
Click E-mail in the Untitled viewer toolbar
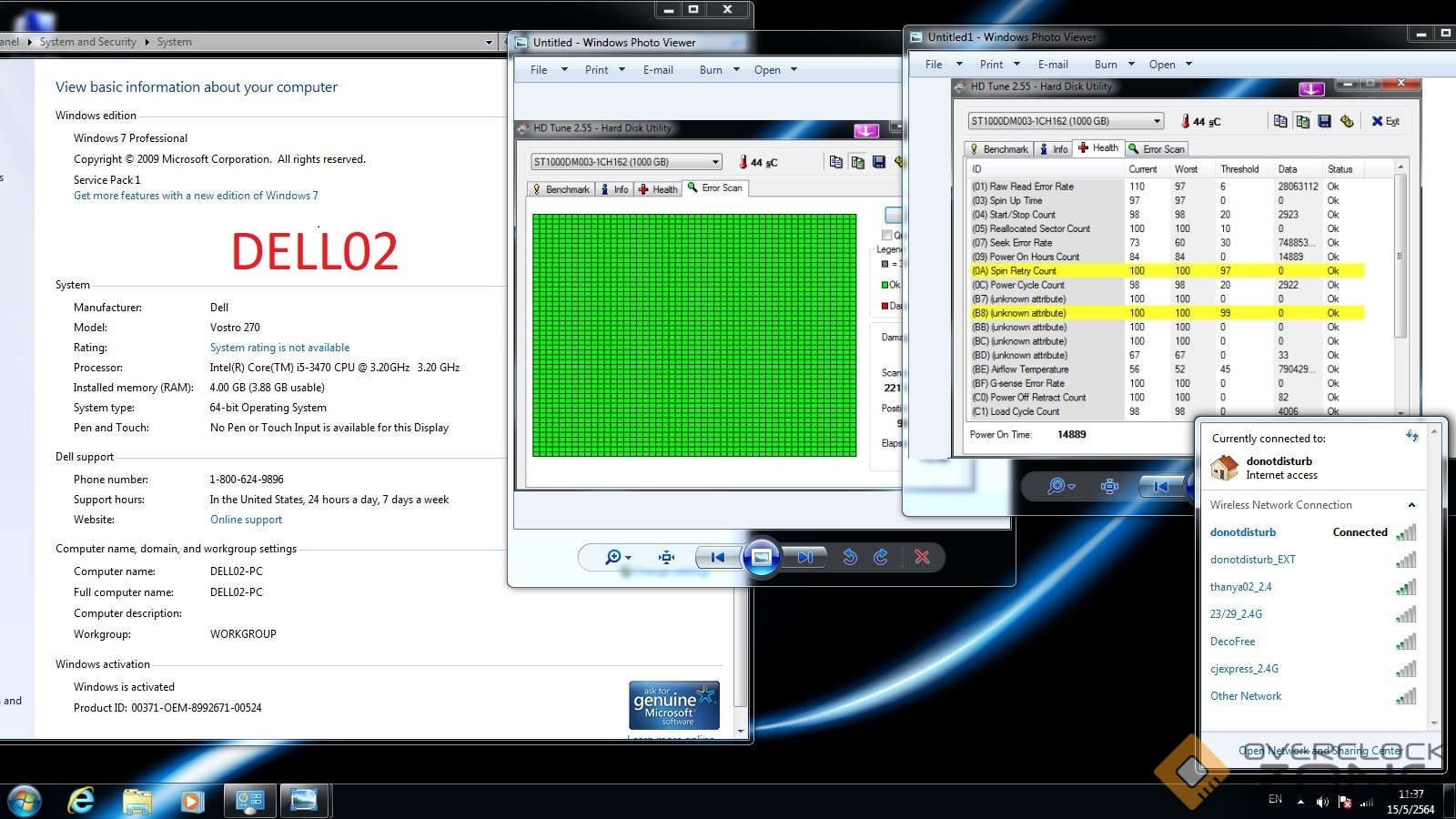658,70
